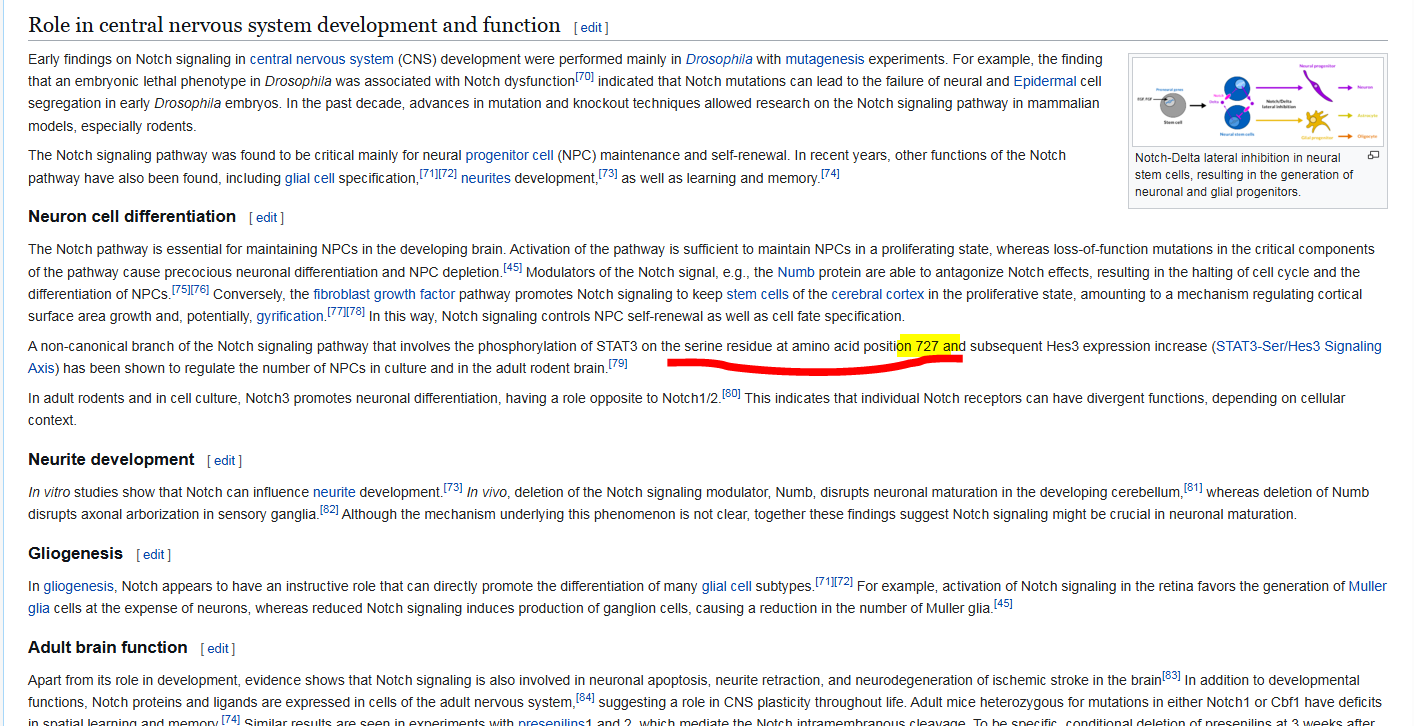Open citation 81 after 'developing cerebellum'
Viewport: 1414px width, 726px height.
point(1193,487)
